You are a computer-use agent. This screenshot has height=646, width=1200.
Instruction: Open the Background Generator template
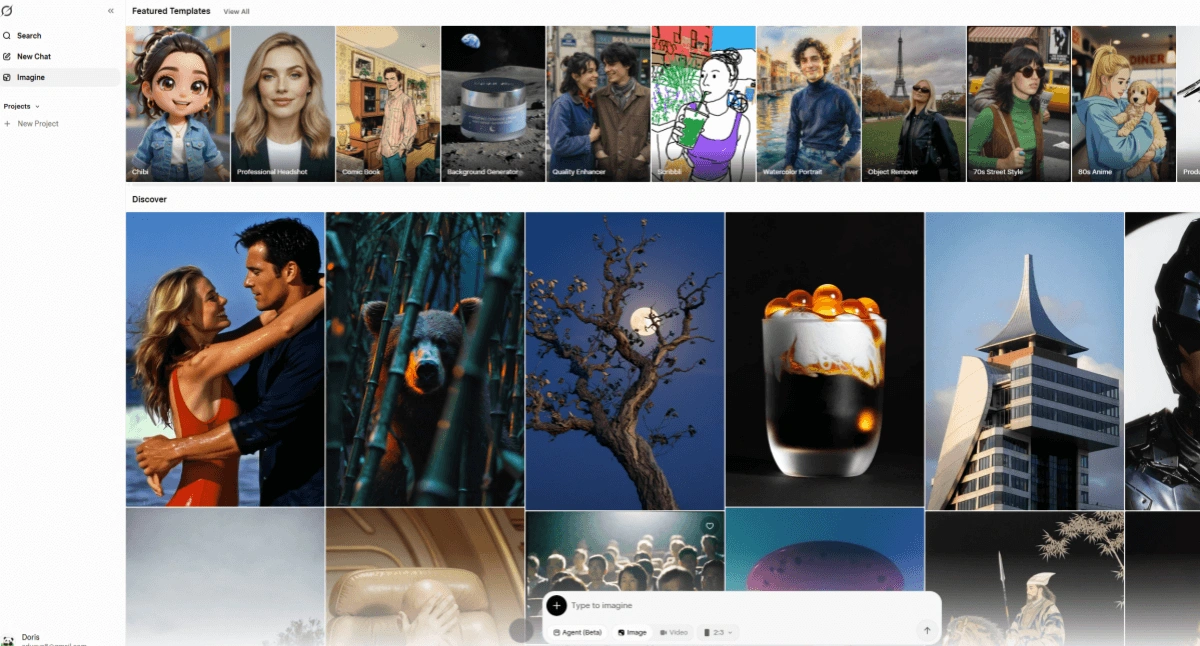[x=493, y=103]
